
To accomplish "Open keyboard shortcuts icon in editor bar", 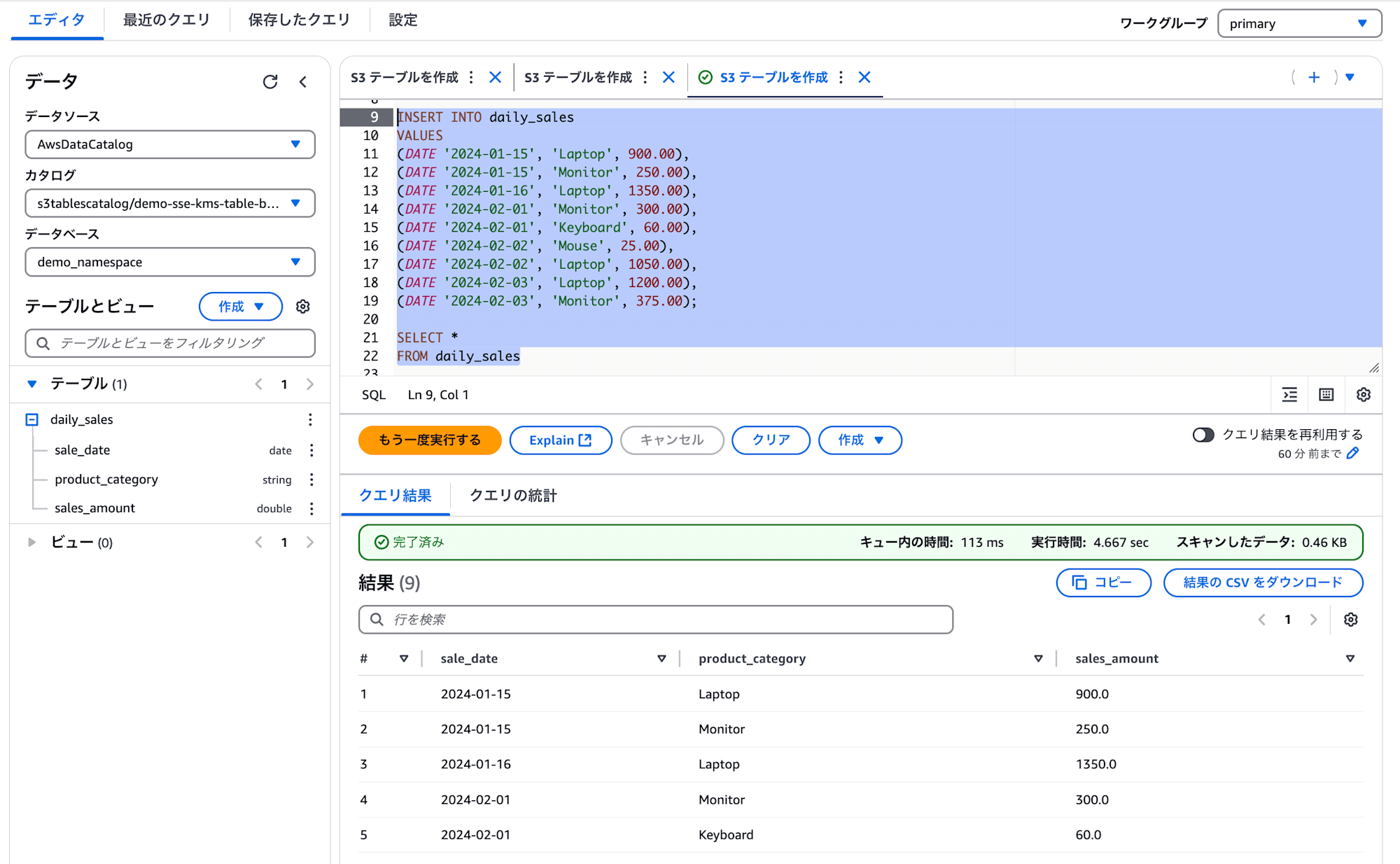I will (x=1326, y=395).
